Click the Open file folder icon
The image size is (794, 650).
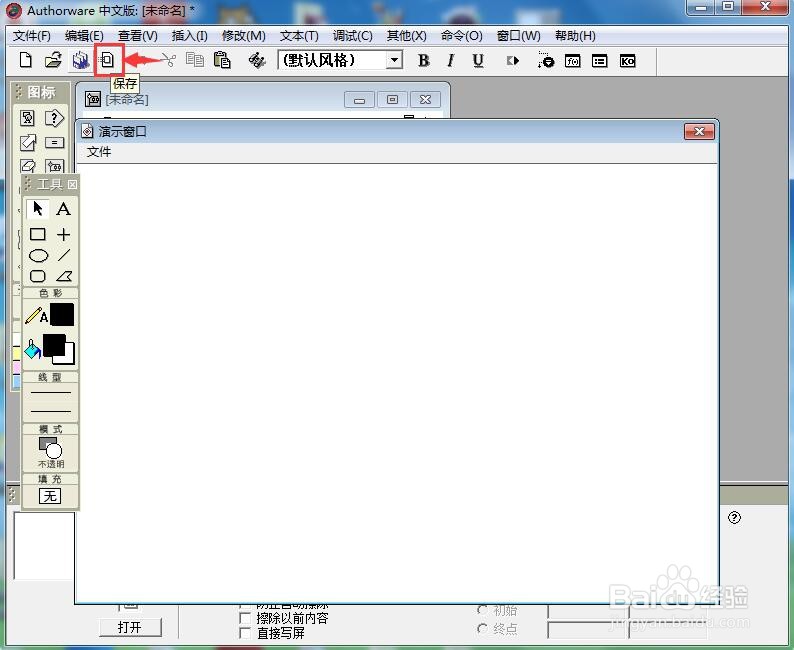(53, 60)
